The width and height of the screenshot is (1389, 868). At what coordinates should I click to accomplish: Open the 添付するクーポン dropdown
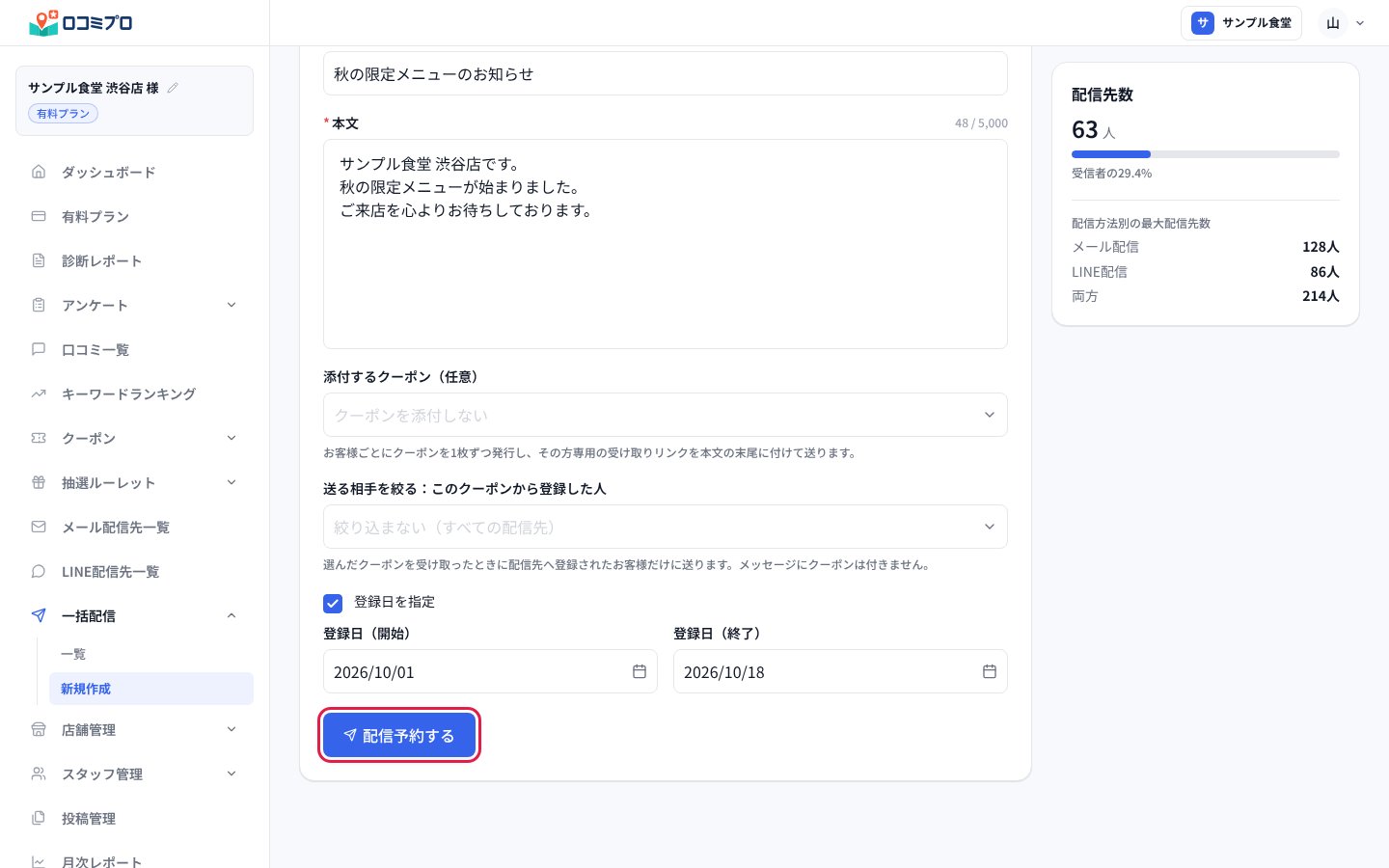666,415
